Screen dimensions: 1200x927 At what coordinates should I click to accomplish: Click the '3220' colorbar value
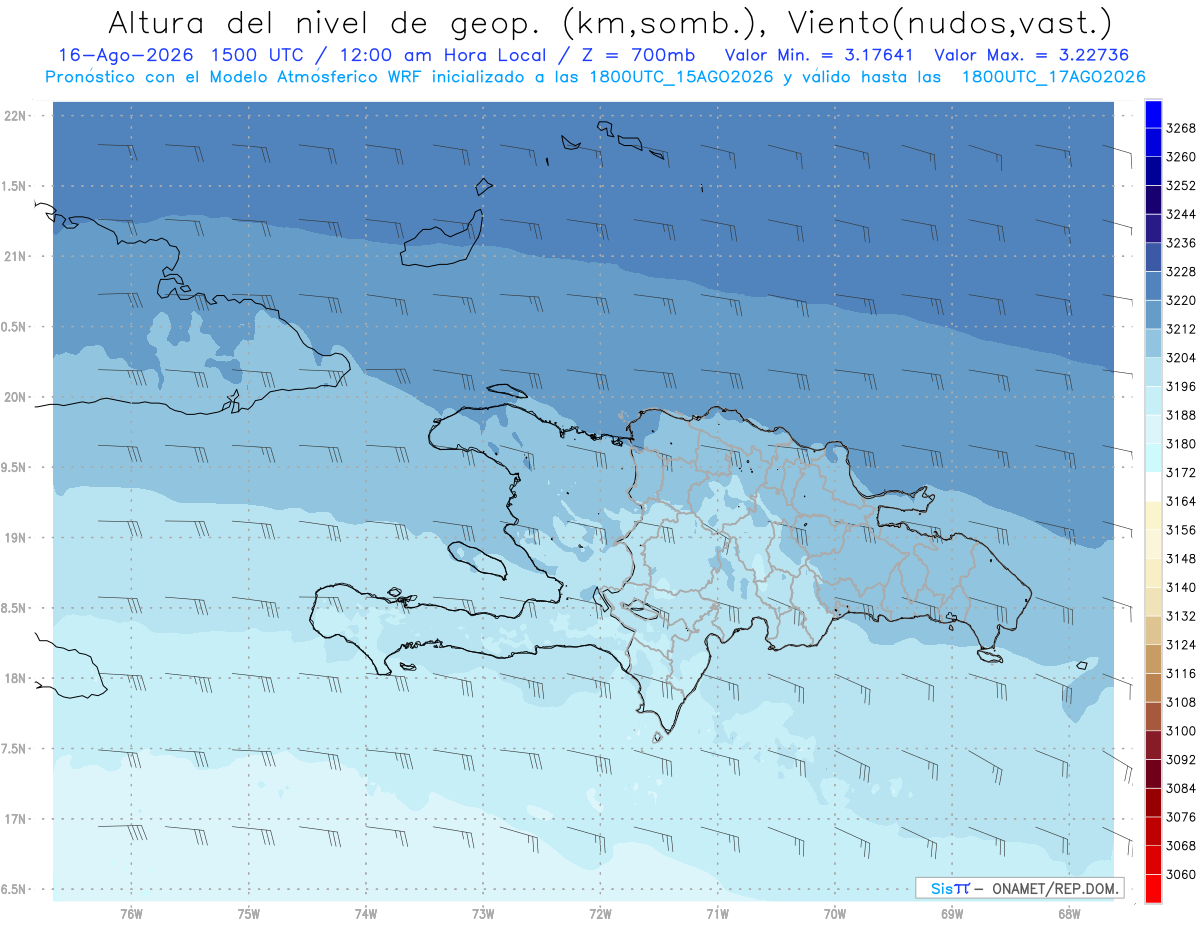point(1180,300)
